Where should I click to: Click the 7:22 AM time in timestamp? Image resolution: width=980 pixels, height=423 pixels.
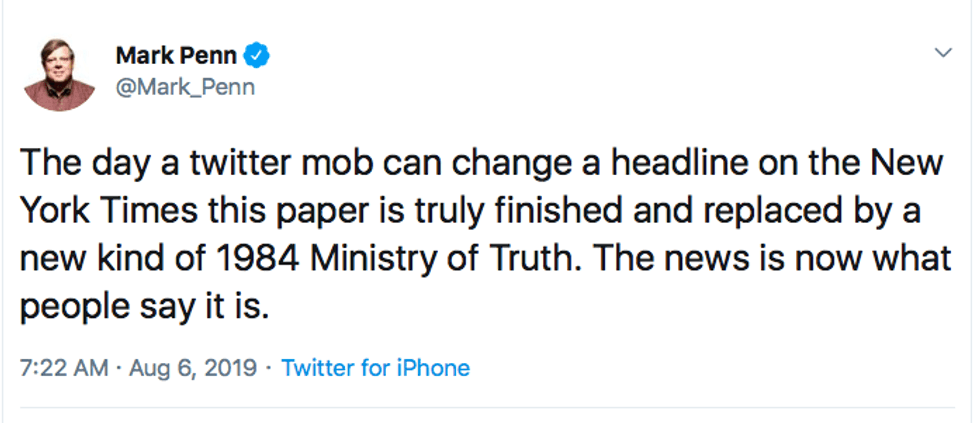pyautogui.click(x=64, y=367)
